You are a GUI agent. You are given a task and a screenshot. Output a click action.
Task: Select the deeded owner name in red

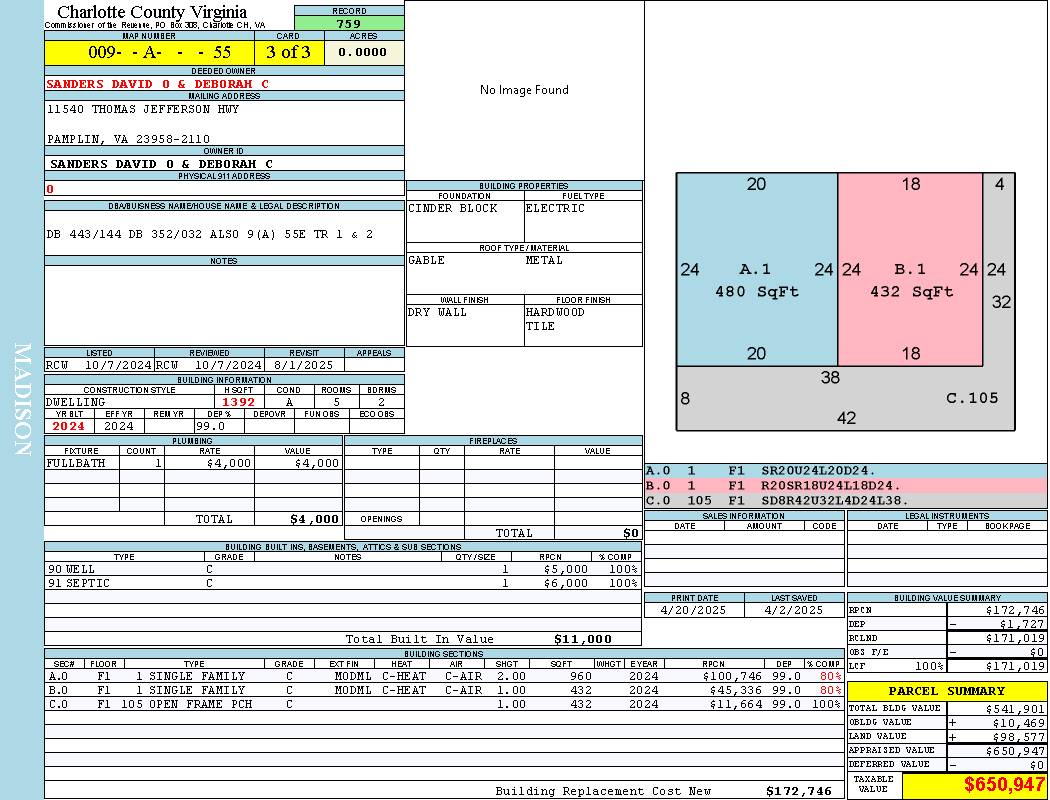(157, 84)
